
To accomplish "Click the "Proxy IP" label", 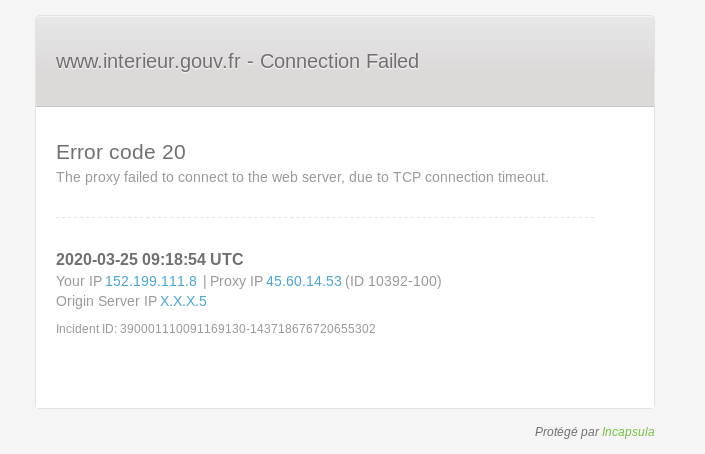I will [237, 281].
